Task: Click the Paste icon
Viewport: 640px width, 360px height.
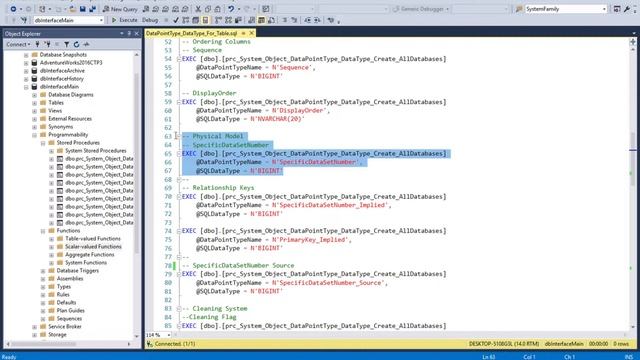Action: click(218, 9)
